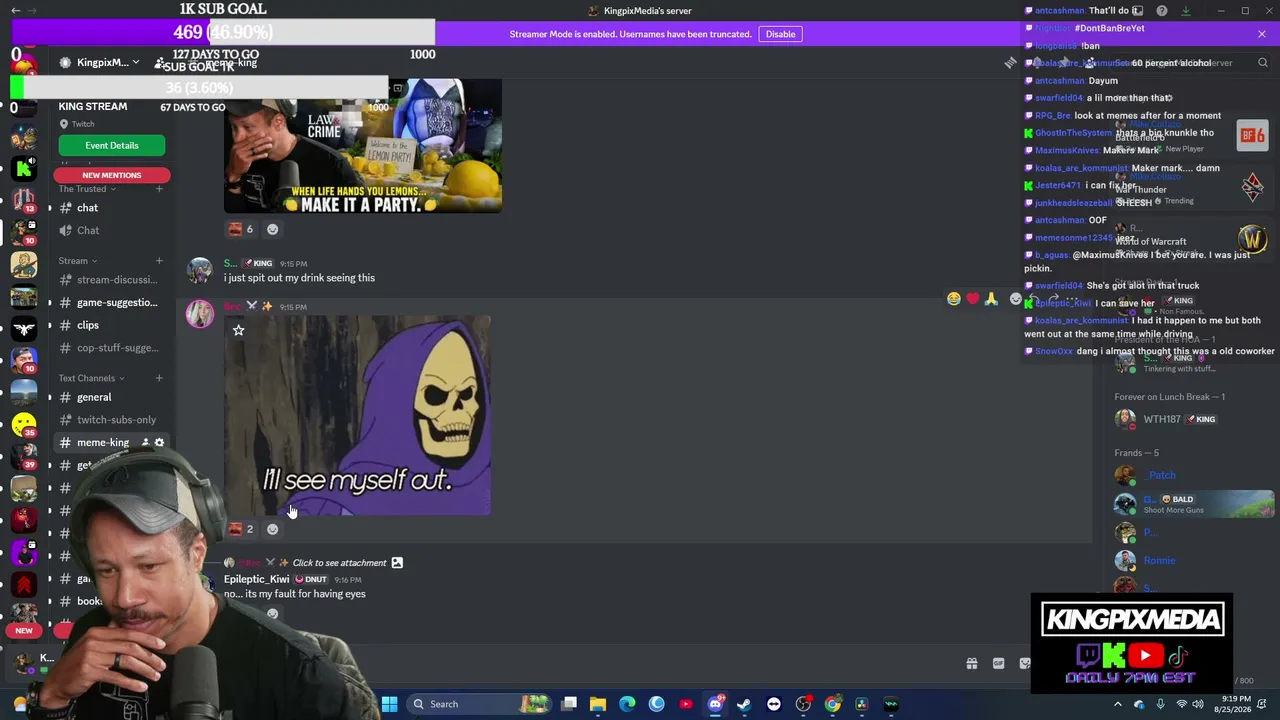Open the Vault Boy server icon
Viewport: 1280px width, 720px height.
click(24, 265)
